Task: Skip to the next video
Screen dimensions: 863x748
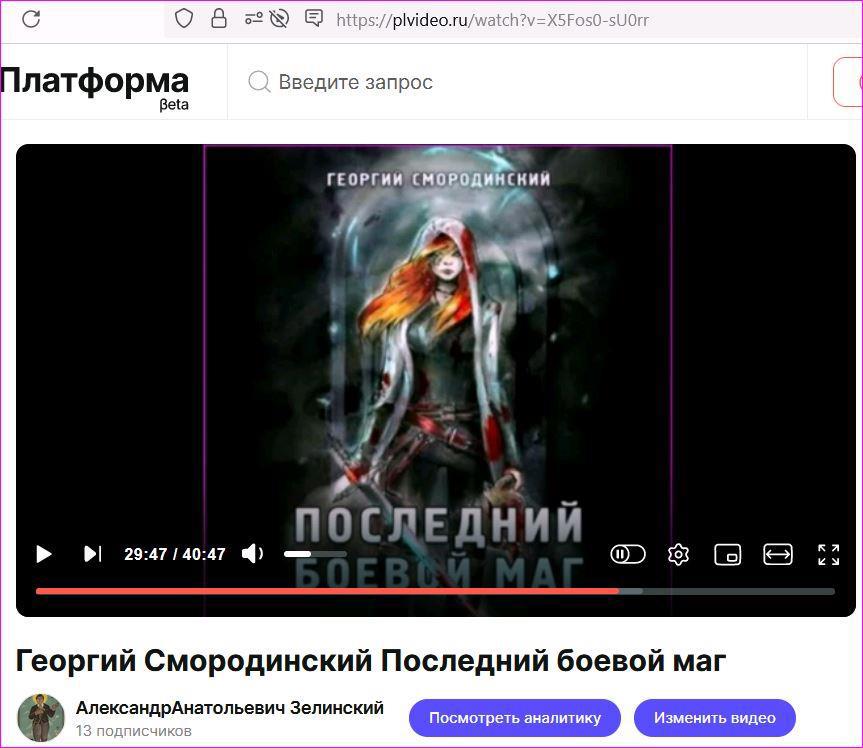Action: [92, 554]
